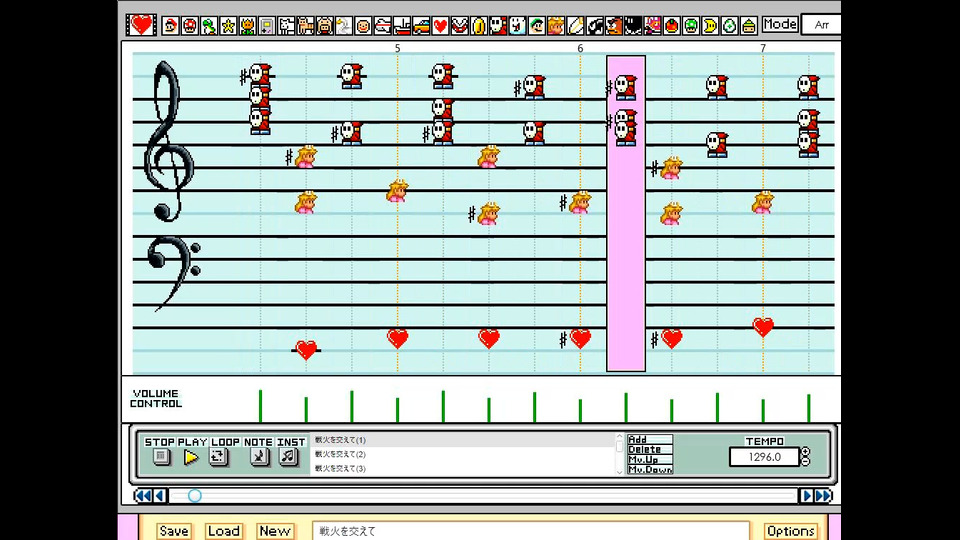Toggle the LOOP button

[217, 457]
